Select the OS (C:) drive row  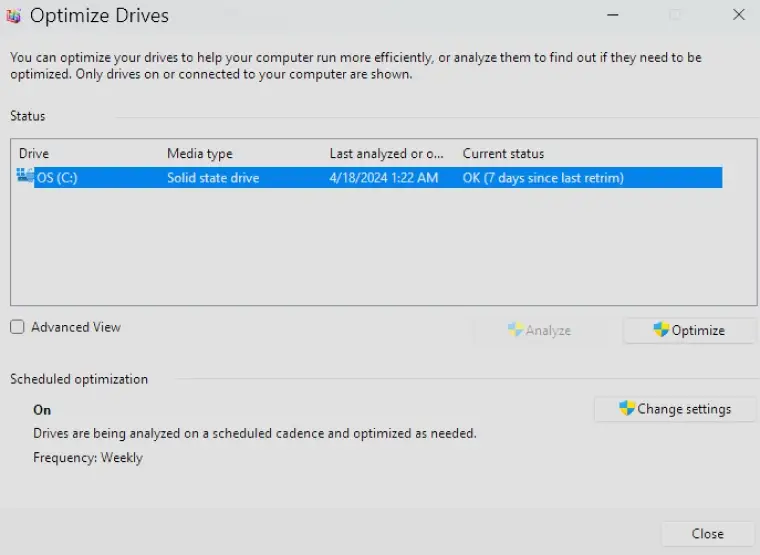tap(369, 177)
